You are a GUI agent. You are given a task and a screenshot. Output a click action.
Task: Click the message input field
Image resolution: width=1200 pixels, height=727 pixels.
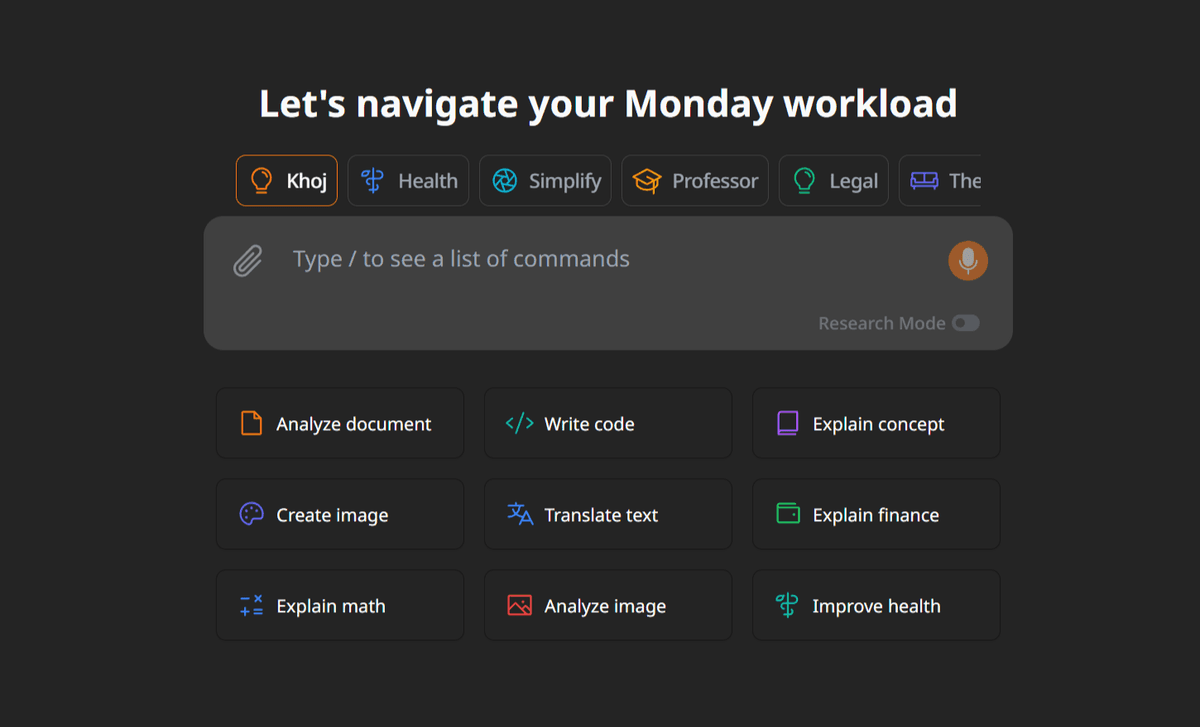(608, 260)
